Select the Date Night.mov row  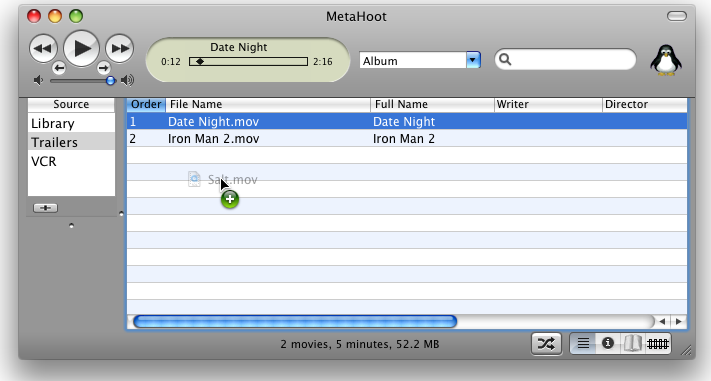tap(407, 121)
